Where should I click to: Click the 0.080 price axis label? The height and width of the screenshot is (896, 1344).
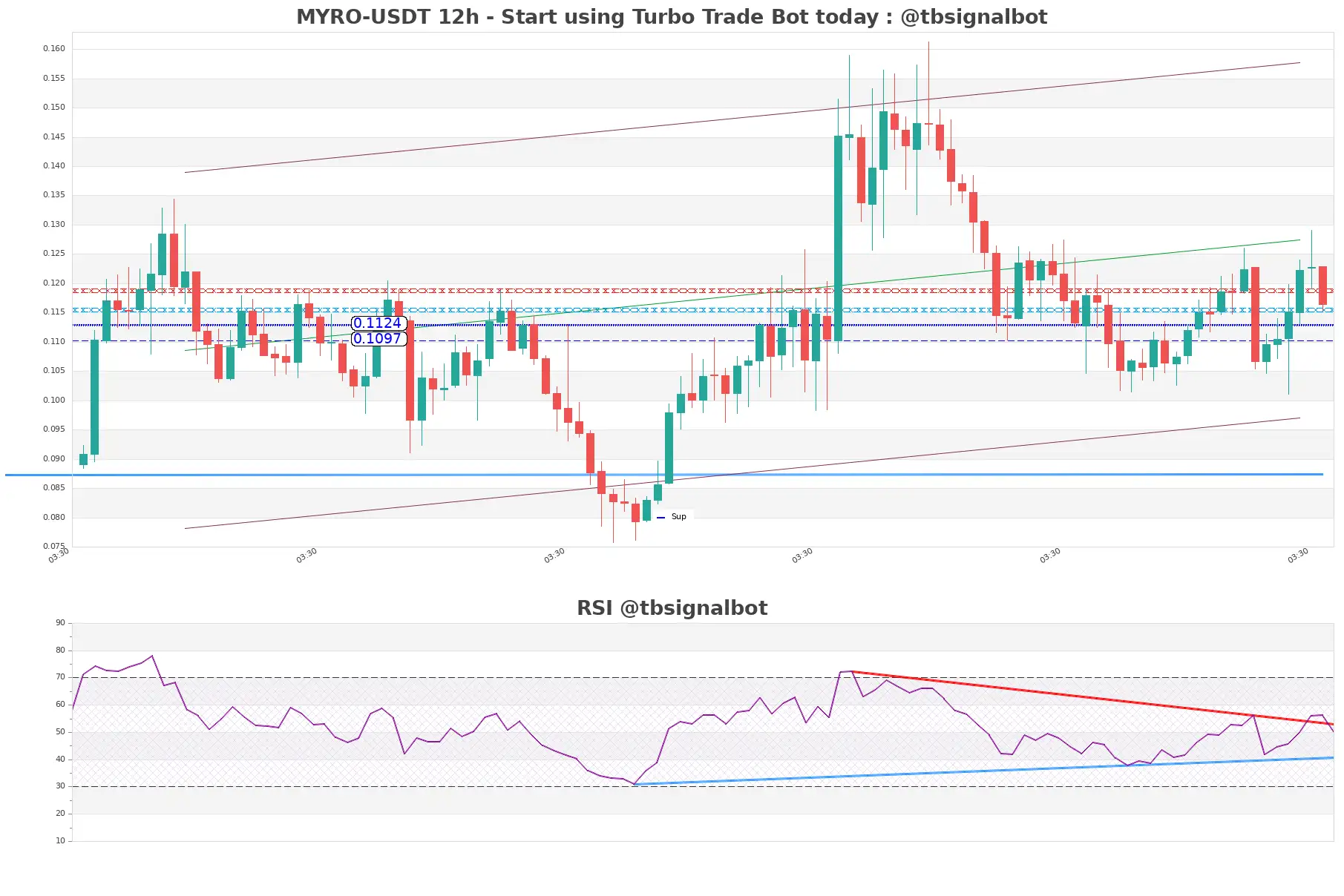(54, 517)
